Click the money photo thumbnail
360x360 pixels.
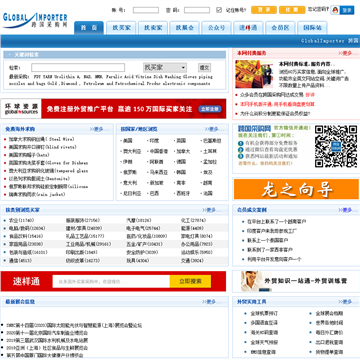[254, 74]
